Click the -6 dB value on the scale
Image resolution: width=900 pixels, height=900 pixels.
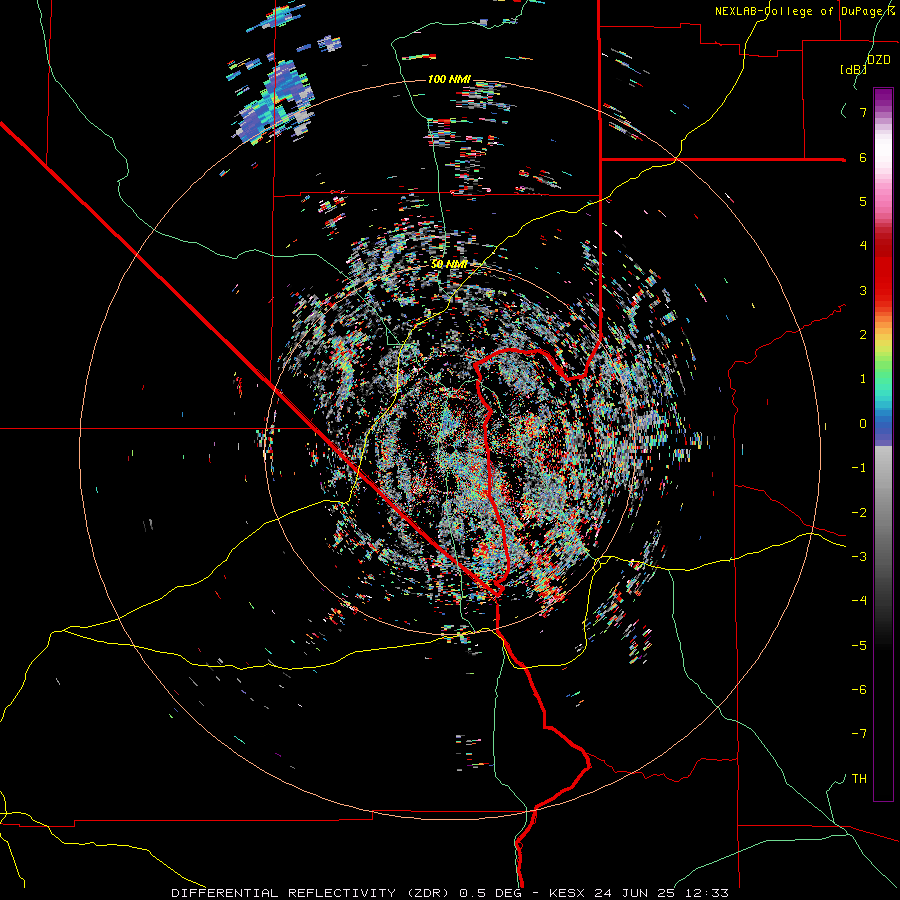[859, 690]
